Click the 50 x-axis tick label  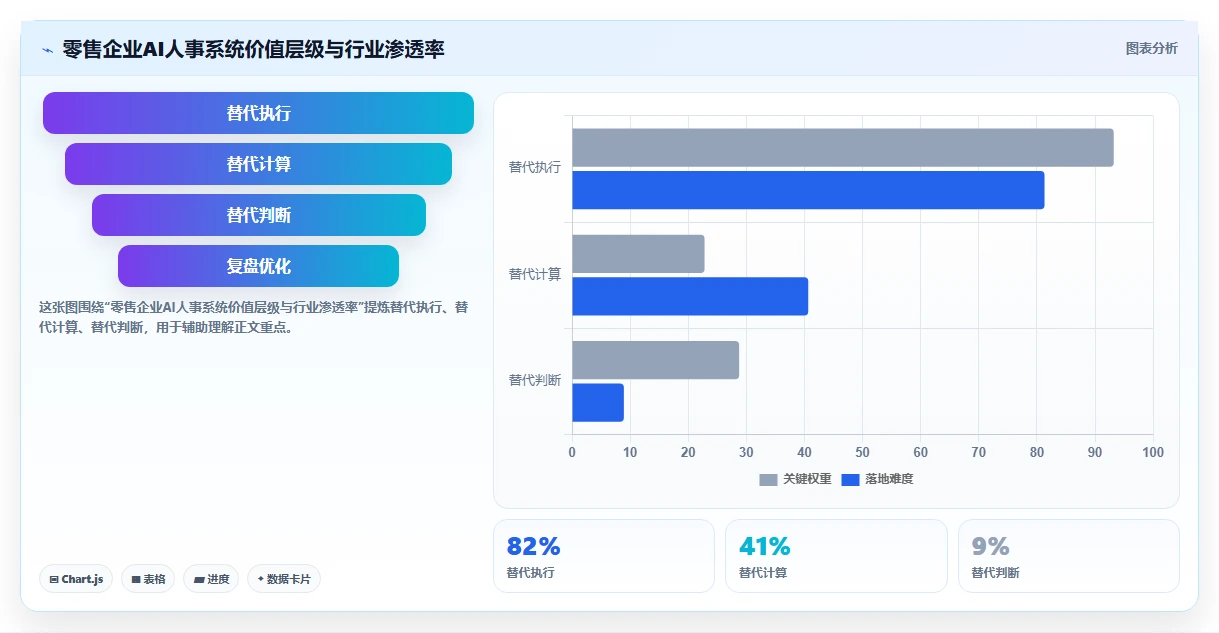point(862,453)
